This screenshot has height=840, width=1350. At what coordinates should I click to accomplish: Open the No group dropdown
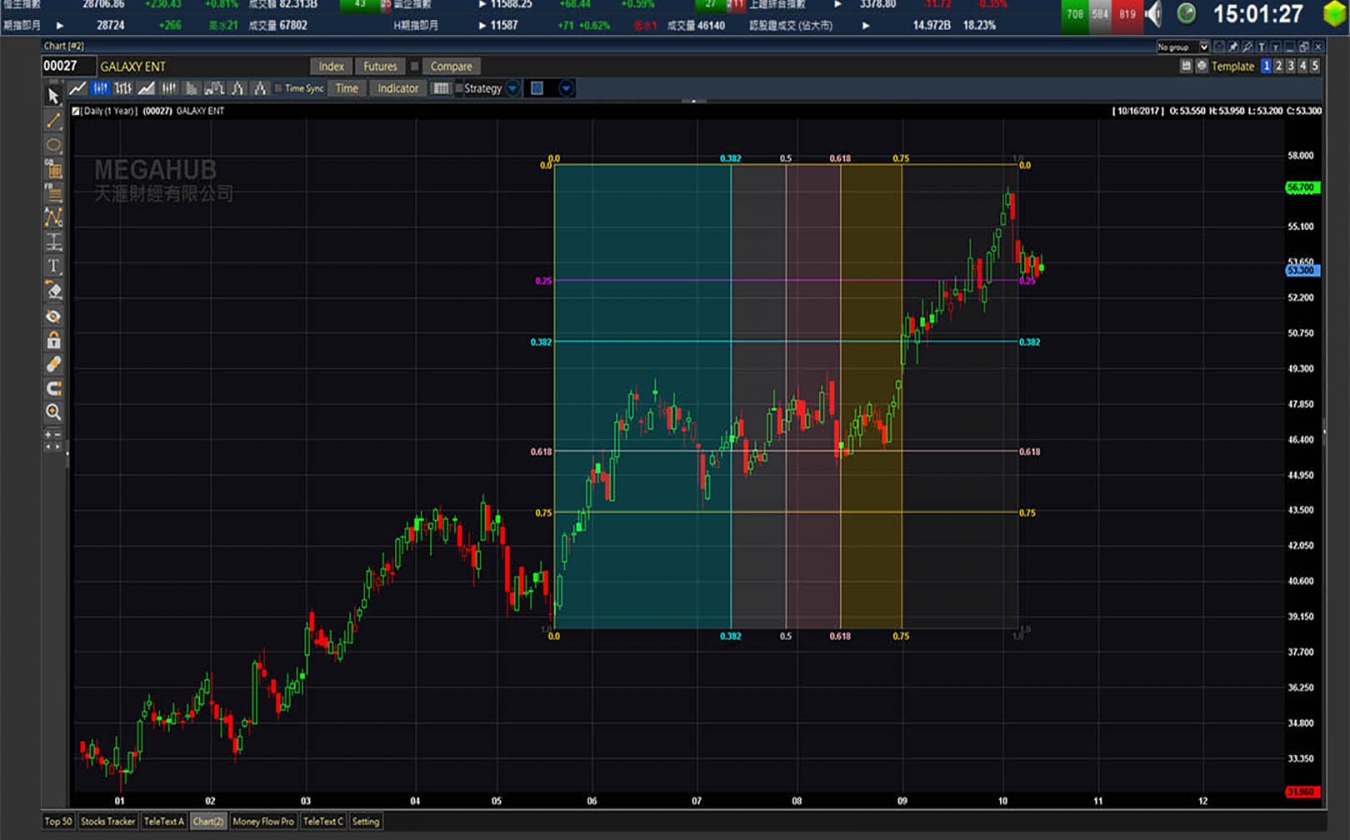click(x=1183, y=46)
